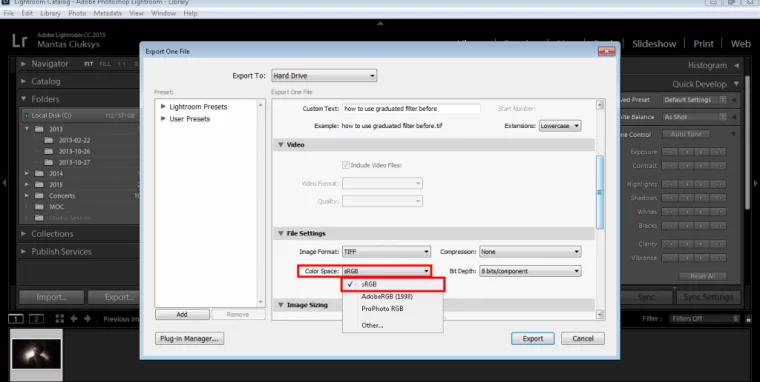Select main window display 1 icon

(x=16, y=318)
